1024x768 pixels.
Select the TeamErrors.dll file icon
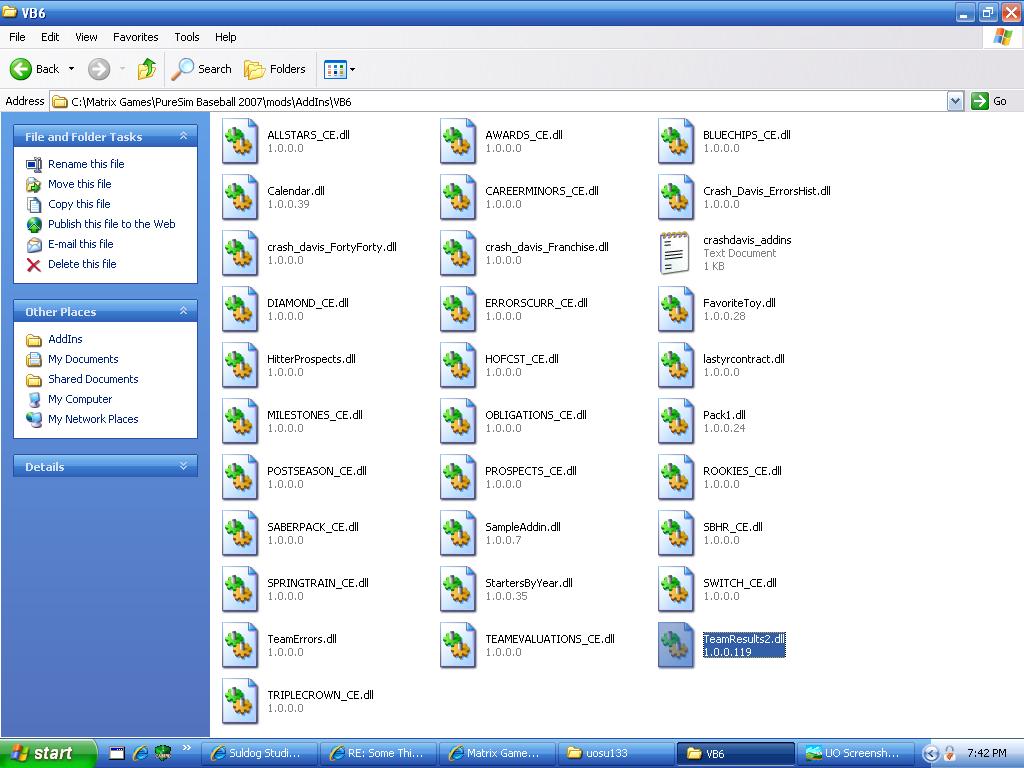[240, 647]
